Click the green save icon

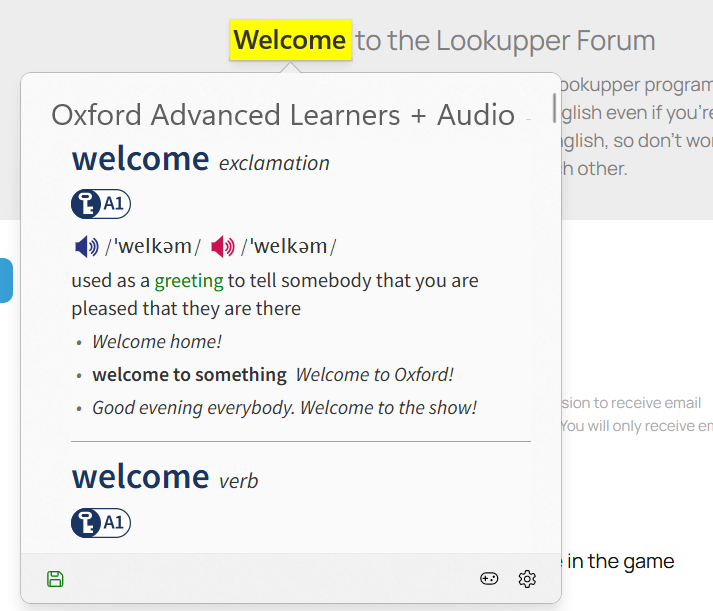[55, 579]
